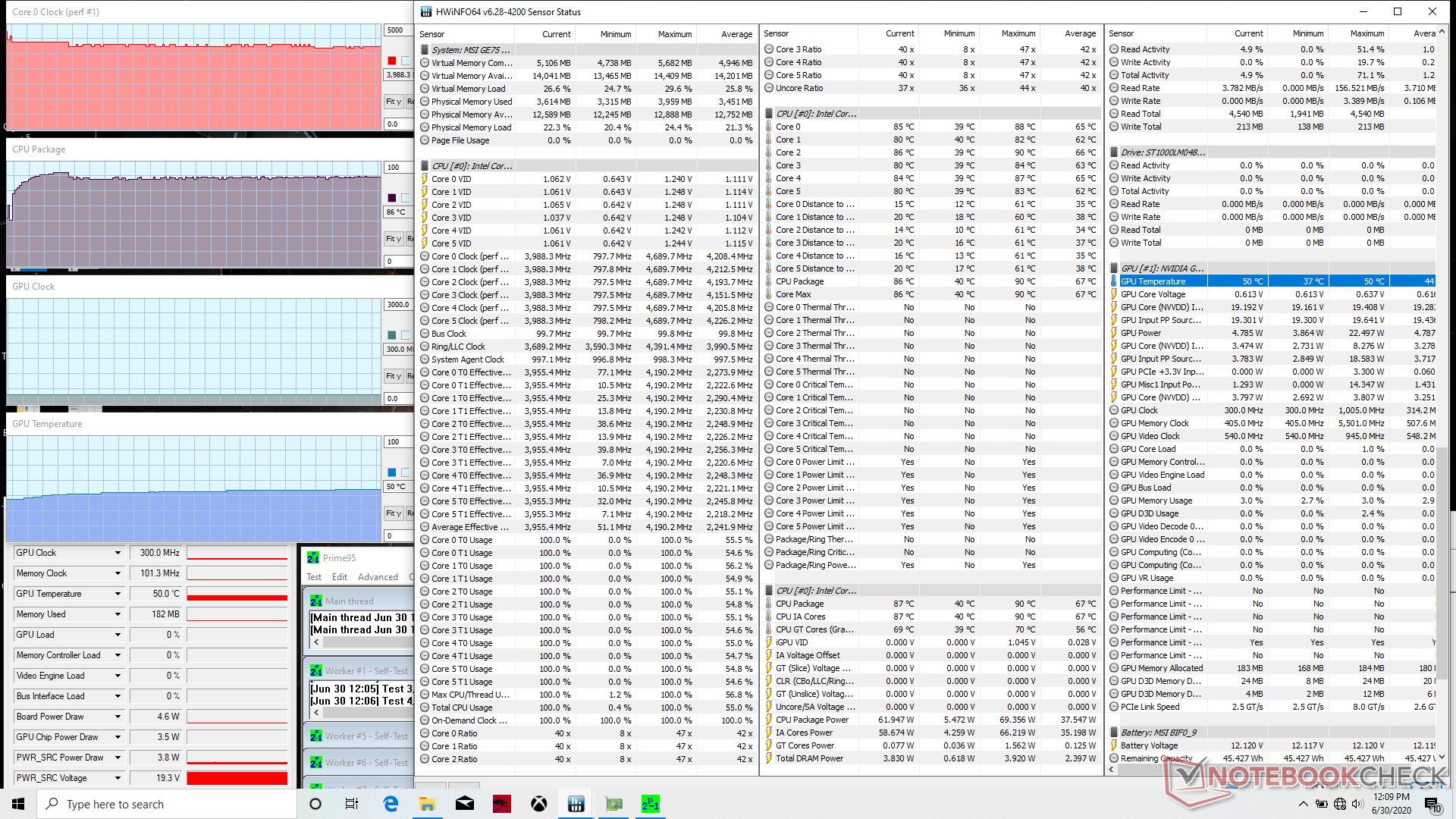The width and height of the screenshot is (1456, 819).
Task: Click the Prime95 window icon
Action: [x=313, y=557]
